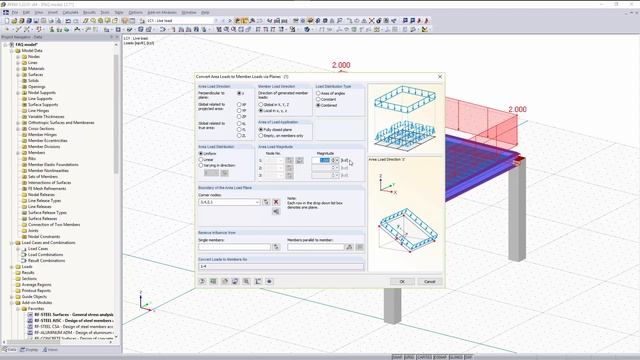This screenshot has width=640, height=360.
Task: Go to previous load case arrow
Action: 223,20
